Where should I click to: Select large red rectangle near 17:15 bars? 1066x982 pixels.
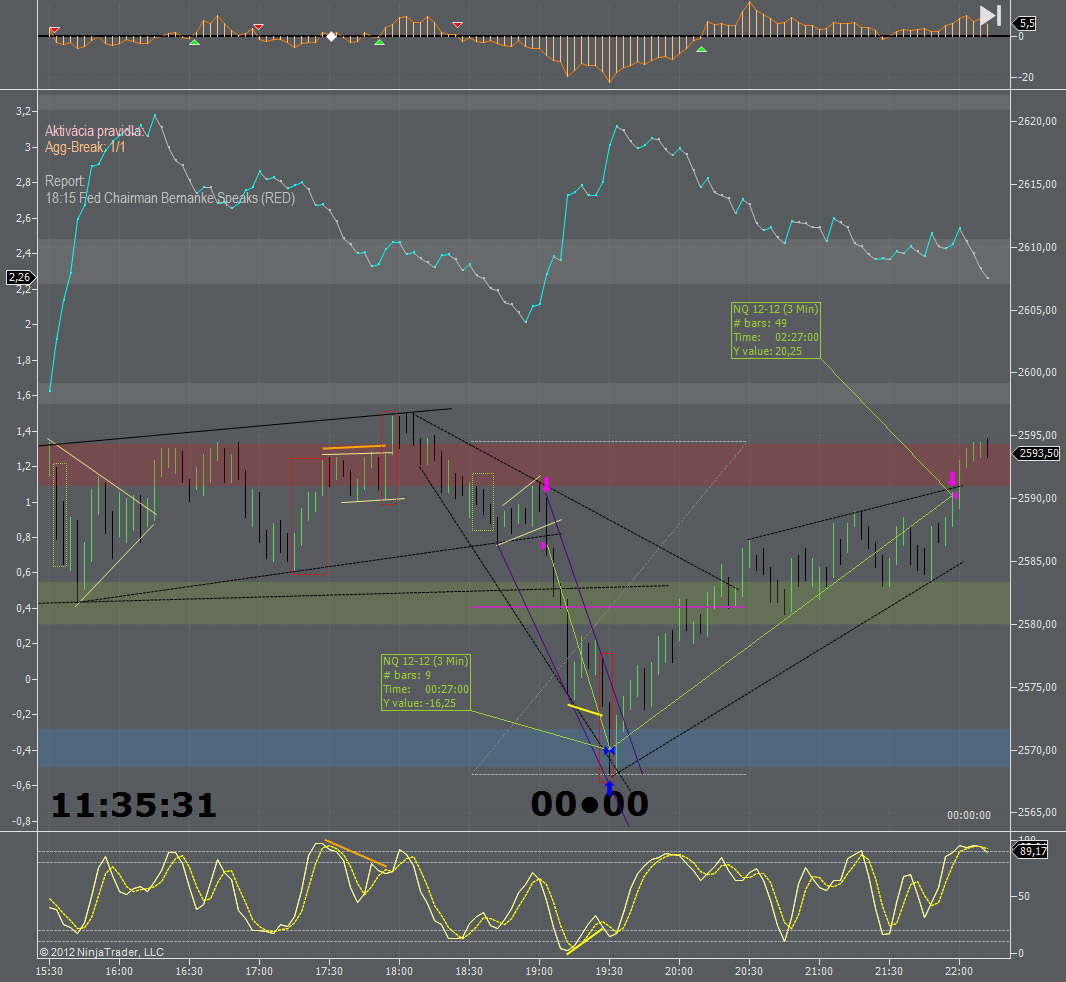tap(309, 516)
